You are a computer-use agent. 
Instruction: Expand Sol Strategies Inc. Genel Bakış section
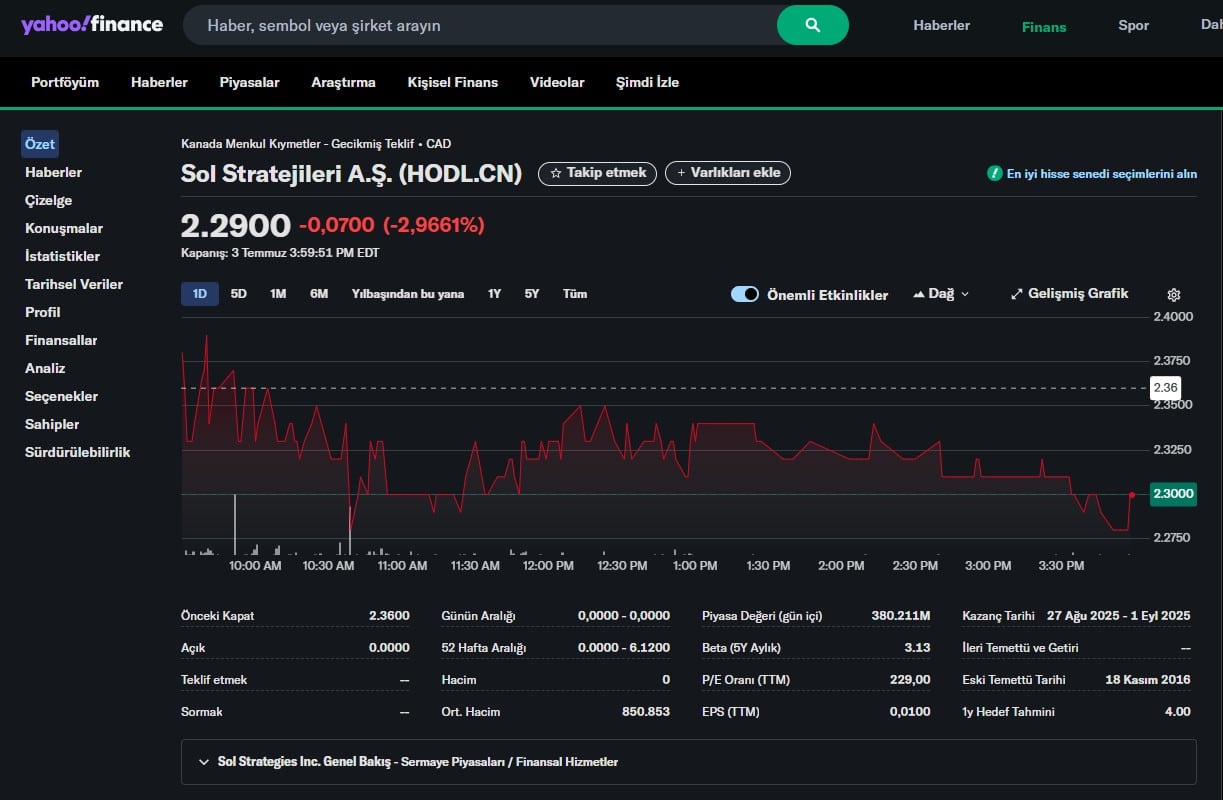[688, 762]
